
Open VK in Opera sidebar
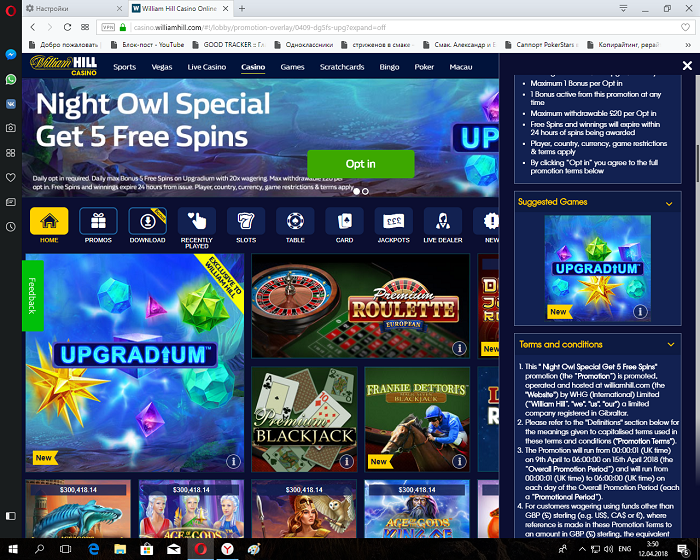pos(11,104)
